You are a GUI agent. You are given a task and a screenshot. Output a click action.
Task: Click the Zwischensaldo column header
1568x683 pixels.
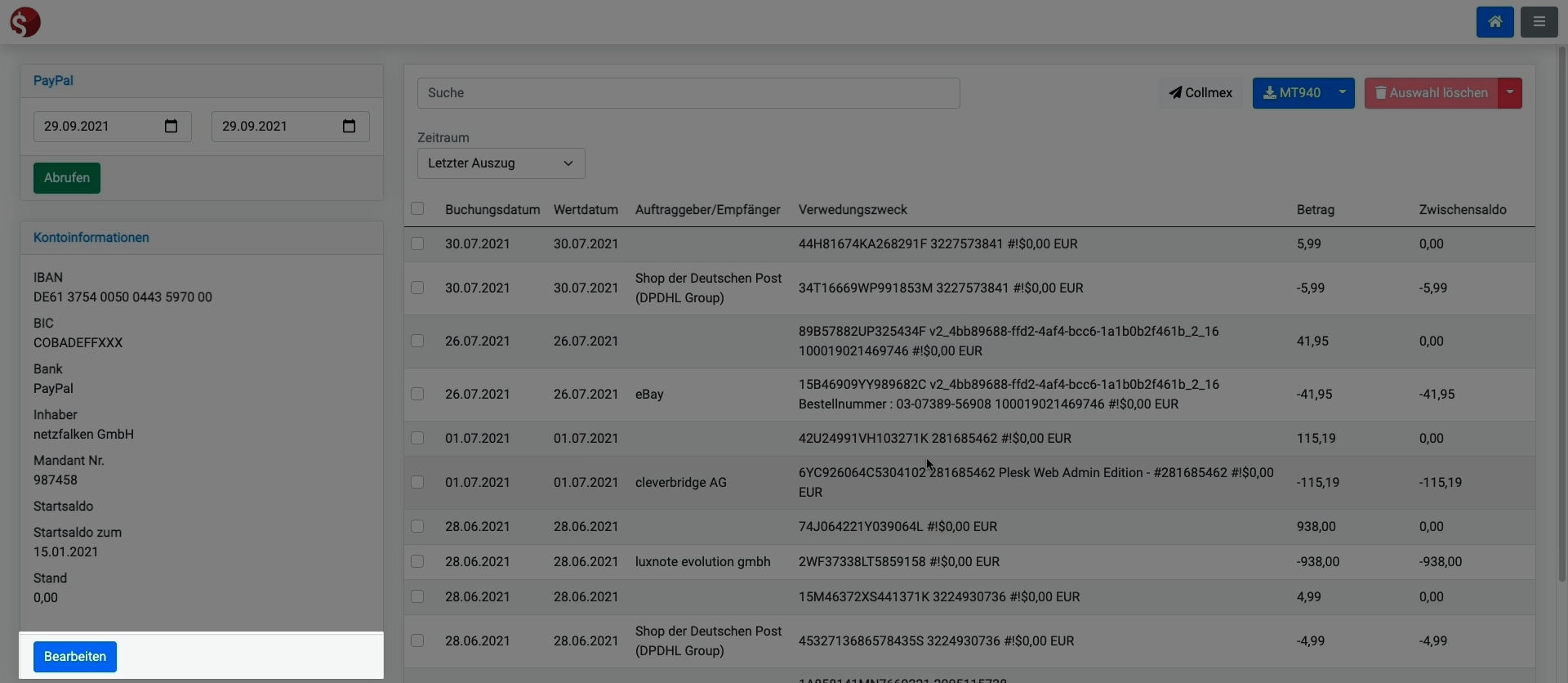click(1463, 210)
